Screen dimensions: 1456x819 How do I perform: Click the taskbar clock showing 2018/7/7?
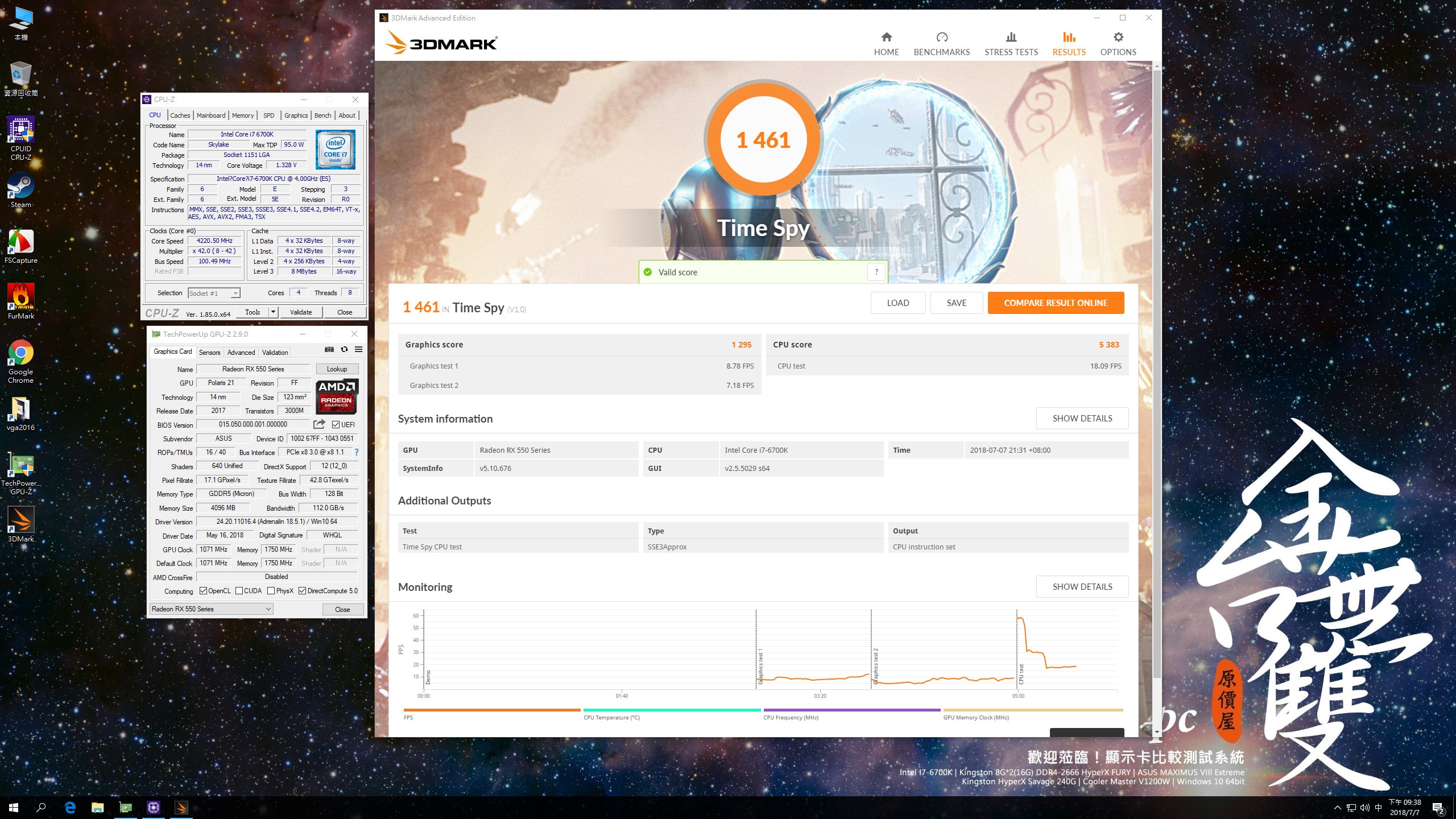pos(1404,808)
